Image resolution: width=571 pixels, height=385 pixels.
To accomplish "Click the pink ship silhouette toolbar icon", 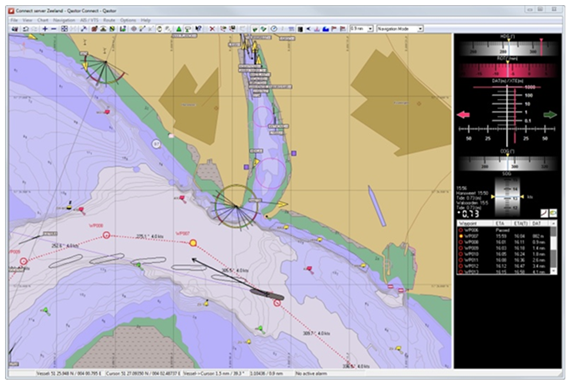I will click(317, 29).
